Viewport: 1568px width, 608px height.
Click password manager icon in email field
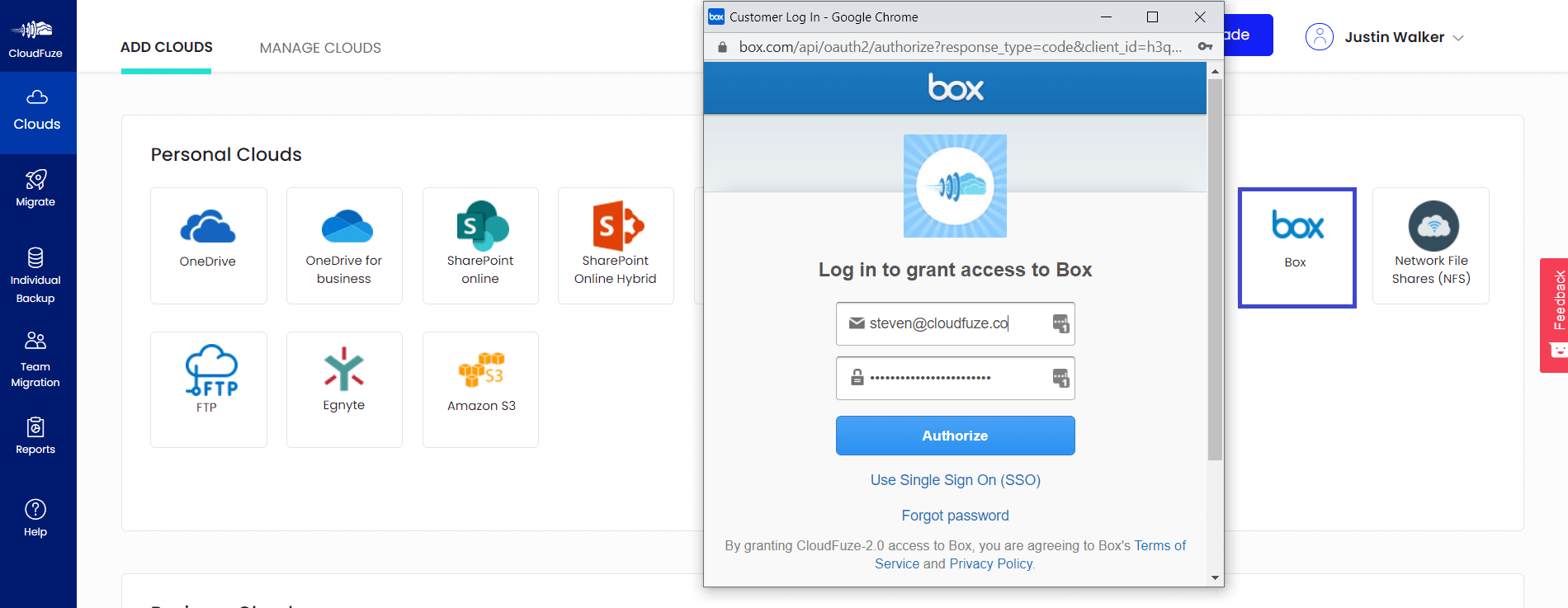[x=1060, y=323]
